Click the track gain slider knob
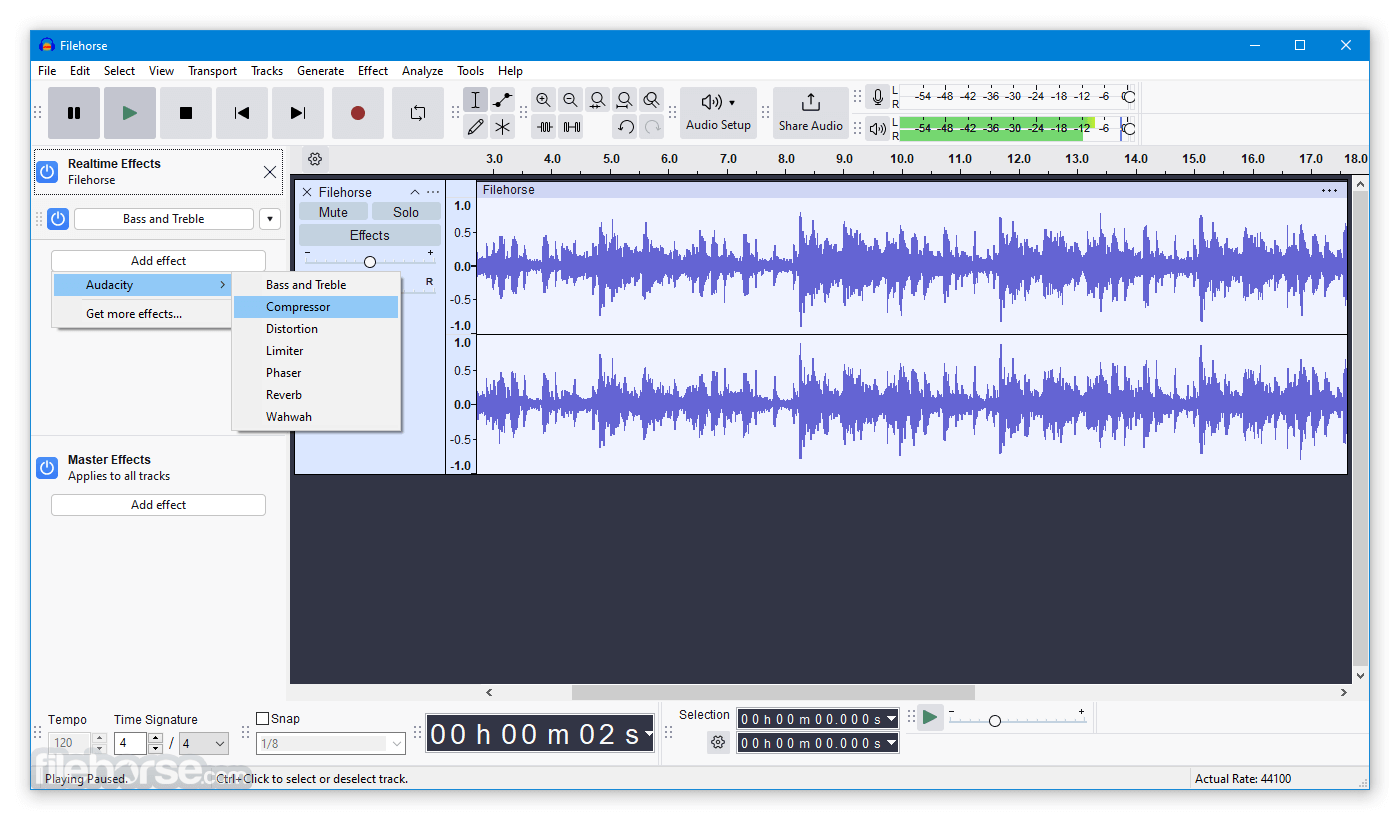The height and width of the screenshot is (820, 1400). click(x=370, y=261)
